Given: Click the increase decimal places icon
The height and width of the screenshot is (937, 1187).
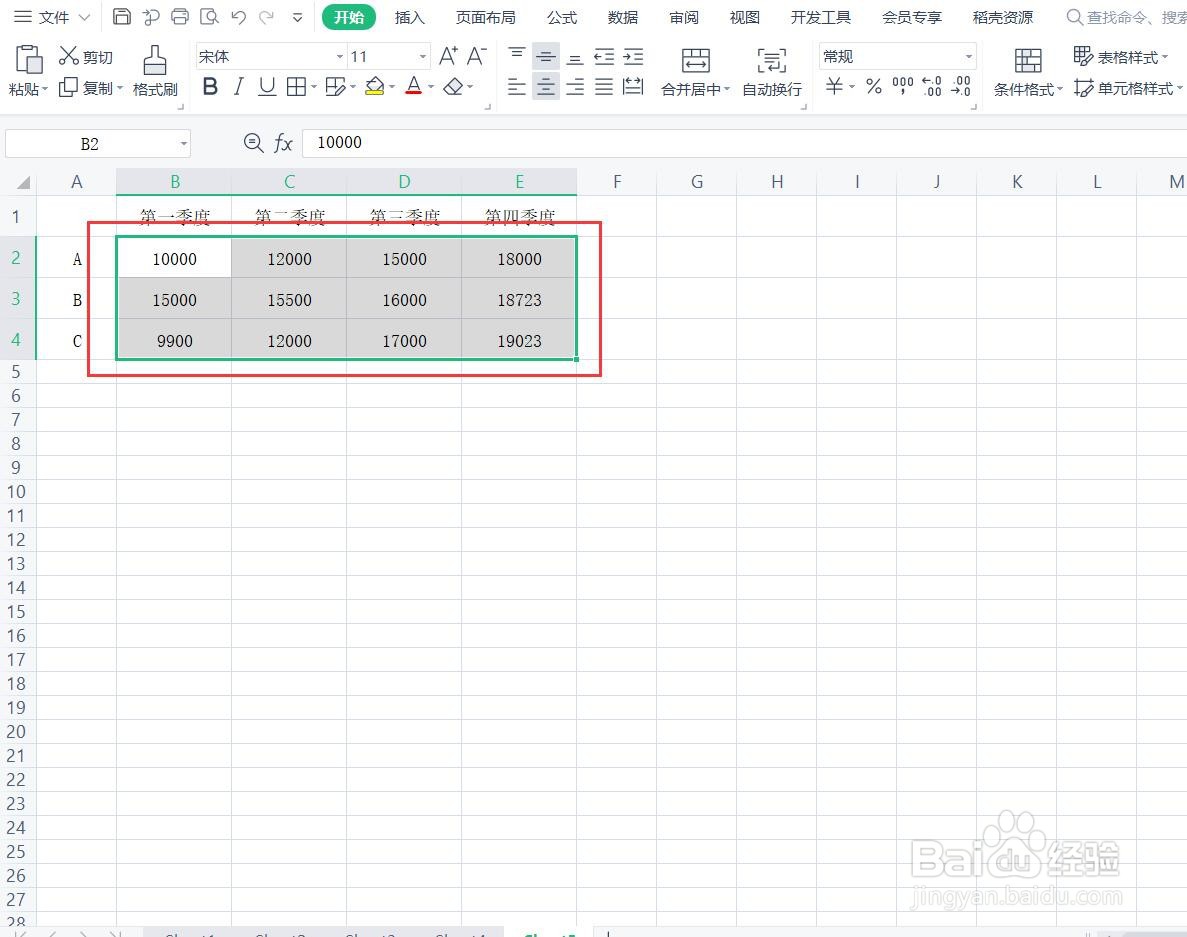Looking at the screenshot, I should (x=932, y=86).
